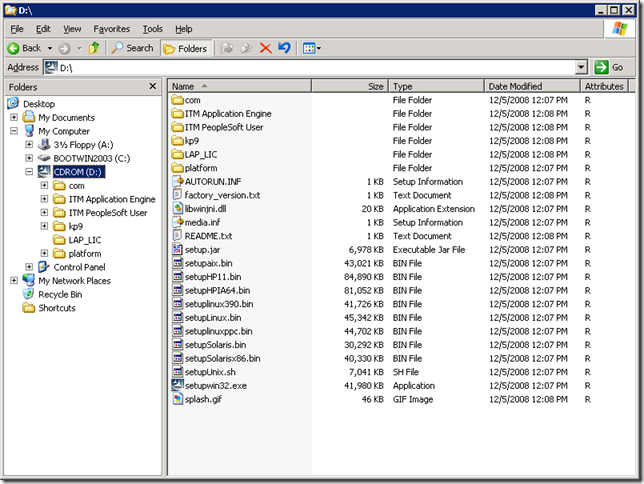The width and height of the screenshot is (644, 484).
Task: Click the Search toolbar button
Action: (x=133, y=48)
